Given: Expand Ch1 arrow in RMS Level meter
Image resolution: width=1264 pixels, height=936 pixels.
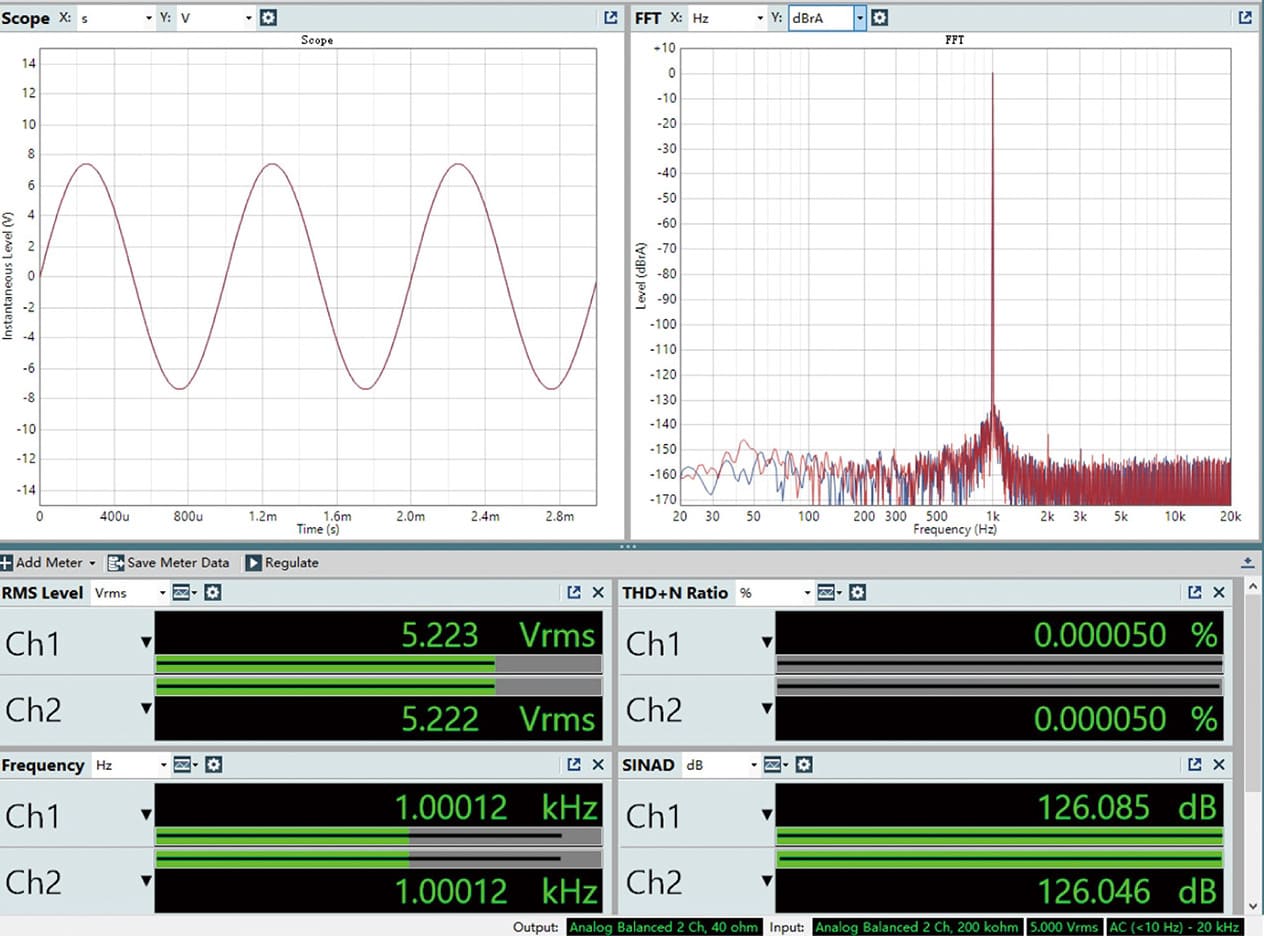Looking at the screenshot, I should [146, 643].
